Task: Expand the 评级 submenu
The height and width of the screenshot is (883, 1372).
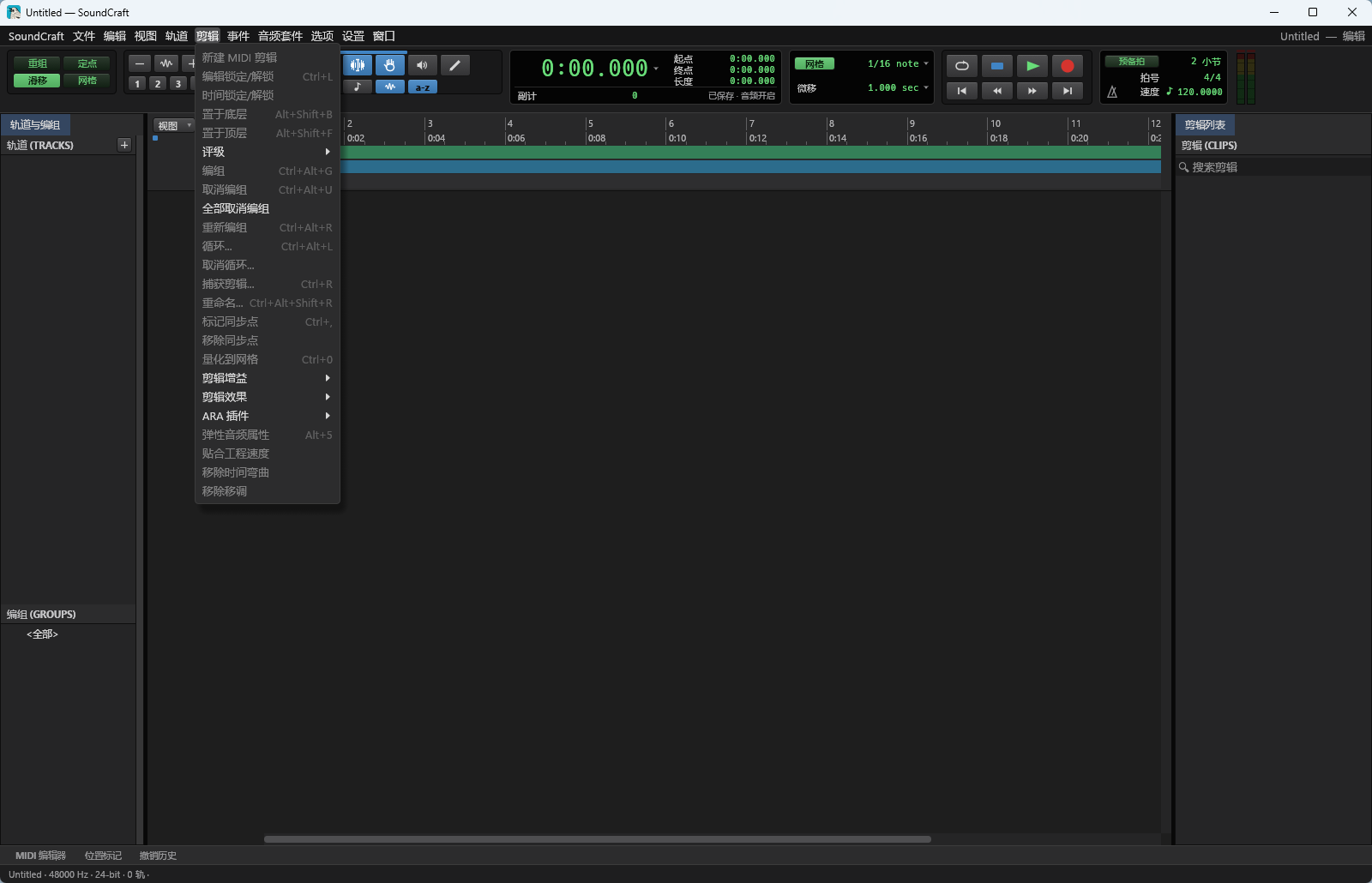Action: coord(268,152)
